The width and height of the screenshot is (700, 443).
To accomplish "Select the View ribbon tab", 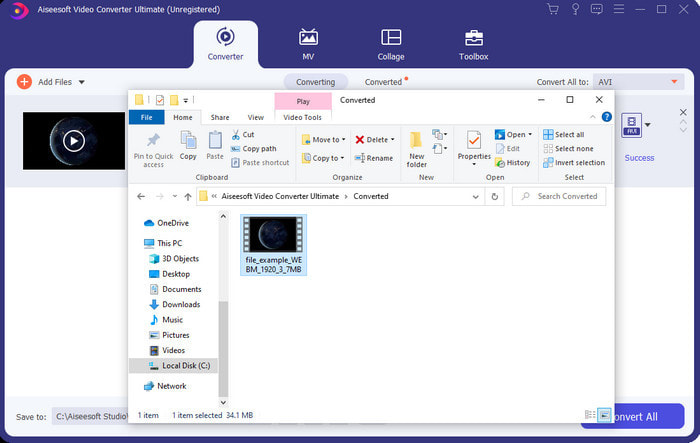I will click(255, 117).
